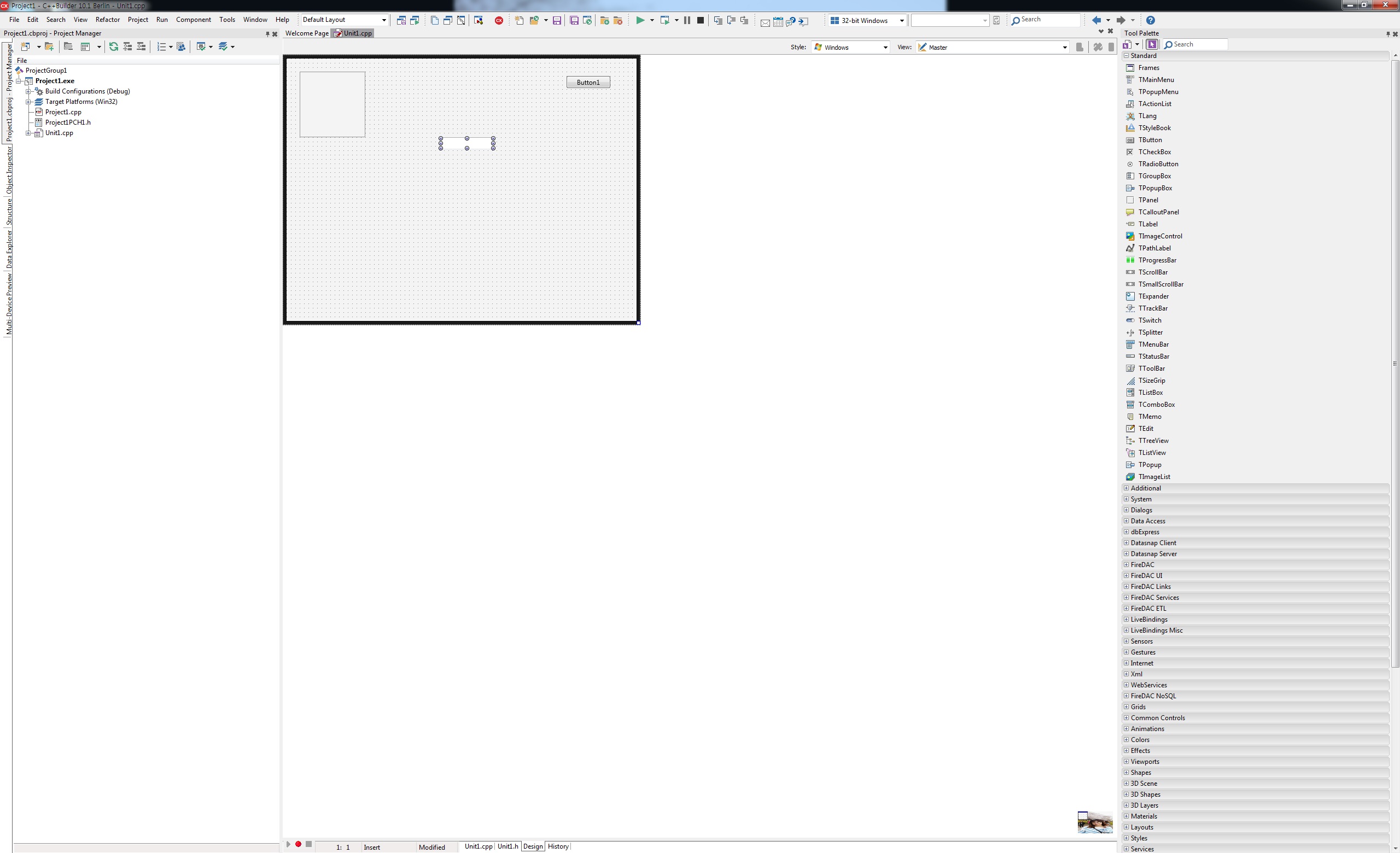Select TRadioButton component in Tool Palette
1400x853 pixels.
point(1157,164)
